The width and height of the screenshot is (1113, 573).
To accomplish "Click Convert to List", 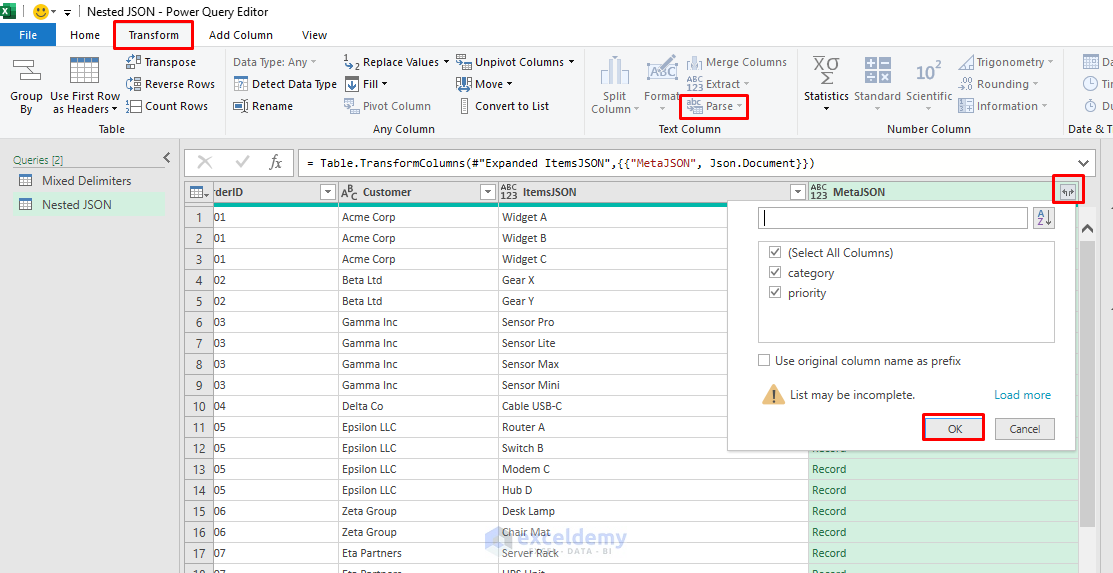I will tap(503, 106).
